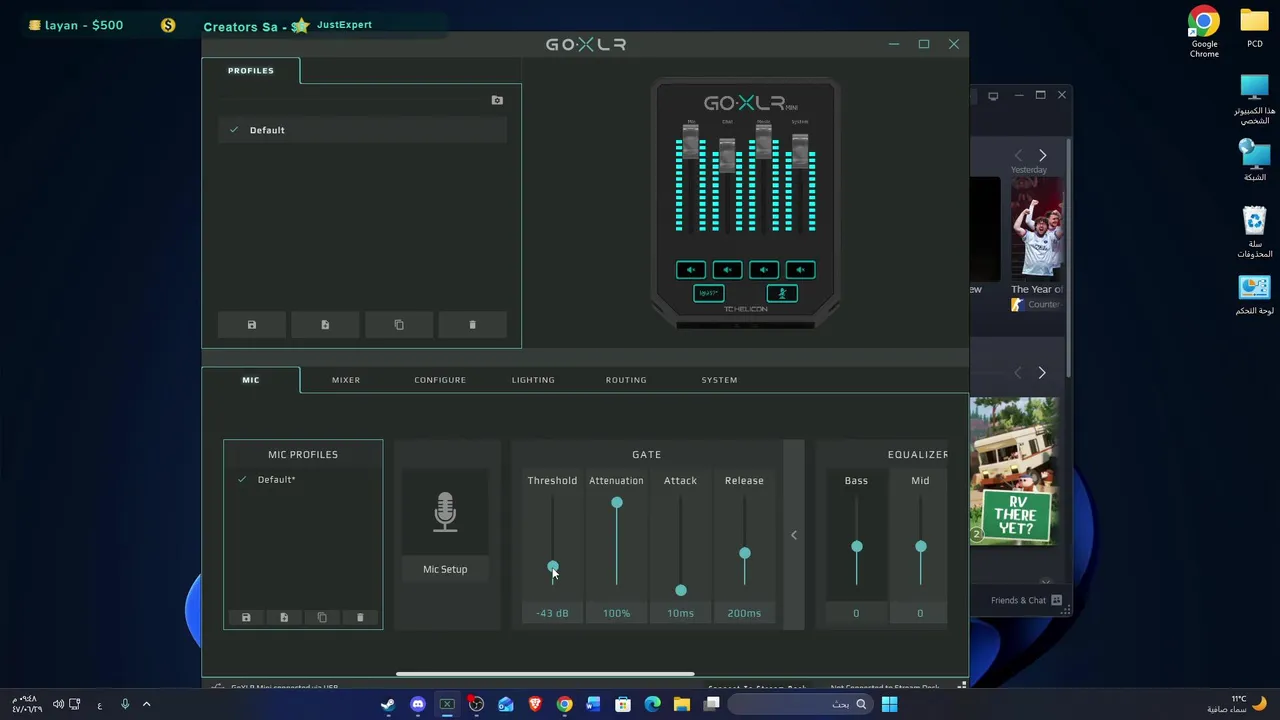
Task: Click the -43 dB Threshold value
Action: [x=552, y=613]
